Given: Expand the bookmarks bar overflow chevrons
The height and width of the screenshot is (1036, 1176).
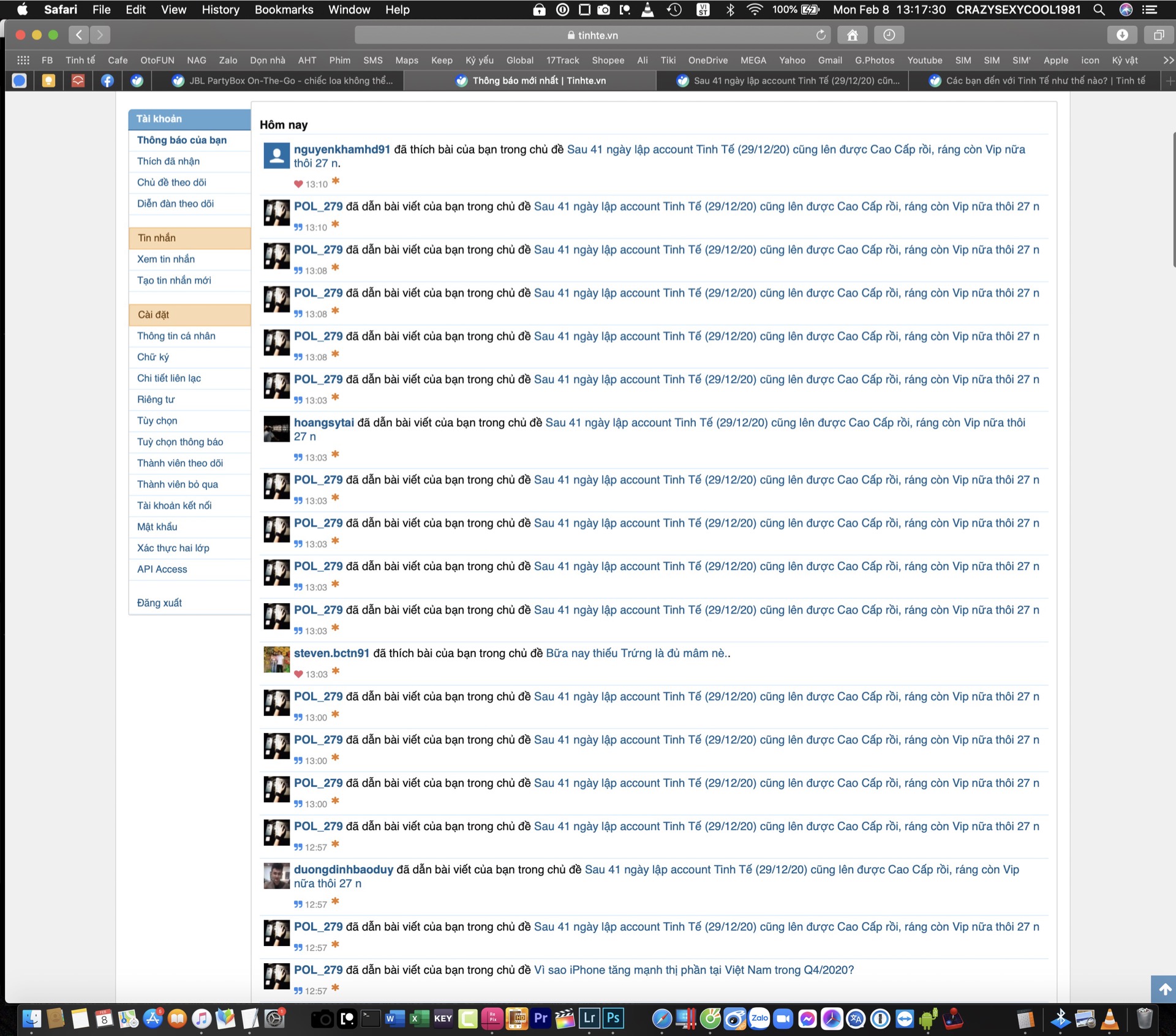Looking at the screenshot, I should 1168,60.
